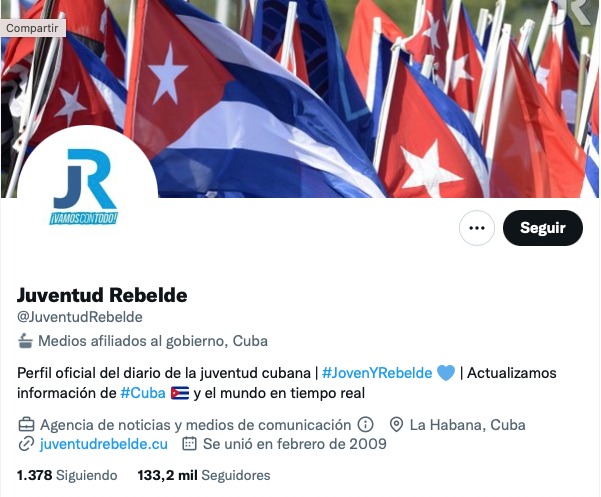View the 133,2 mil Seguidores list
The height and width of the screenshot is (497, 601).
204,475
